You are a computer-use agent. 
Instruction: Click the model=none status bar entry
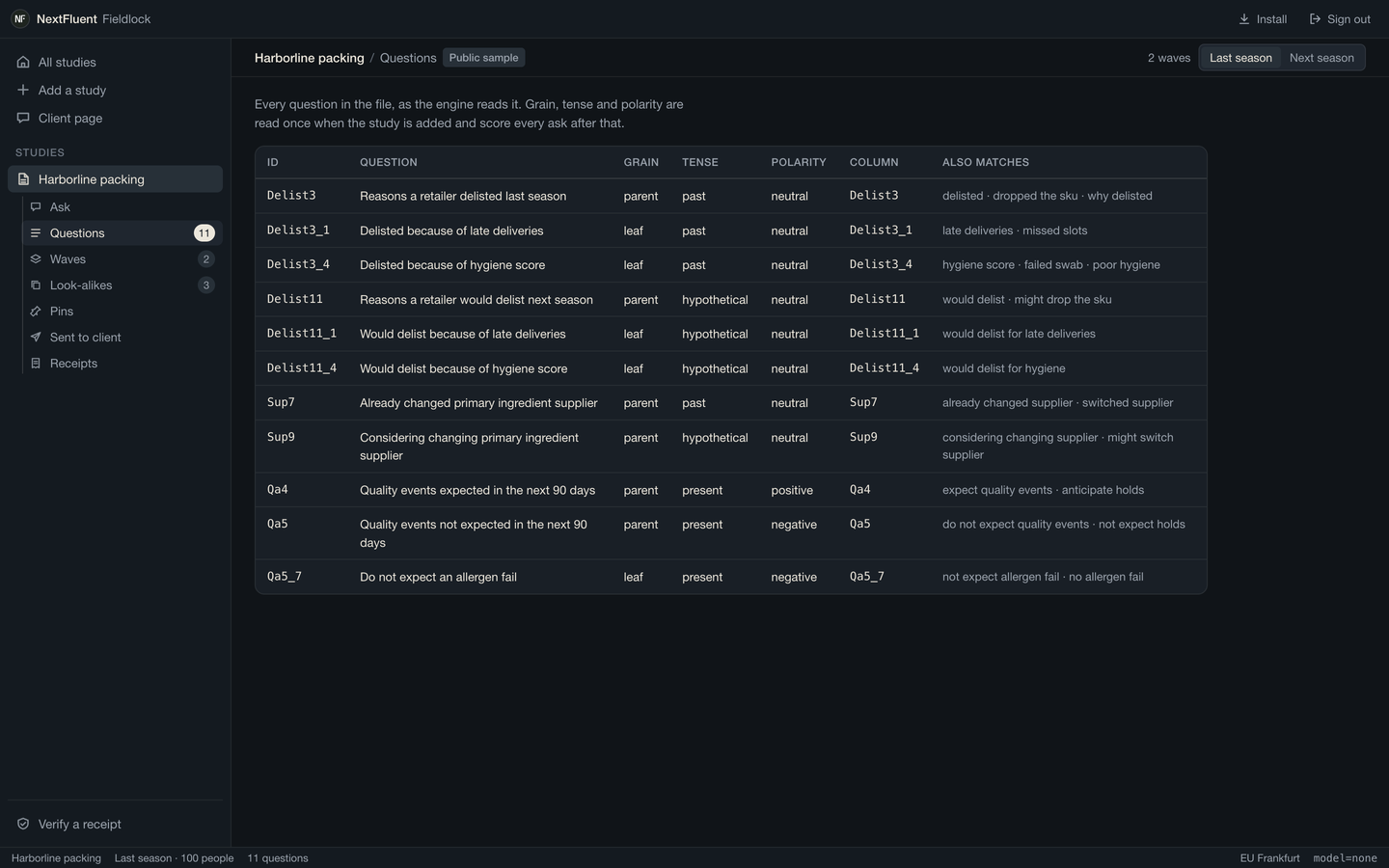coord(1345,858)
